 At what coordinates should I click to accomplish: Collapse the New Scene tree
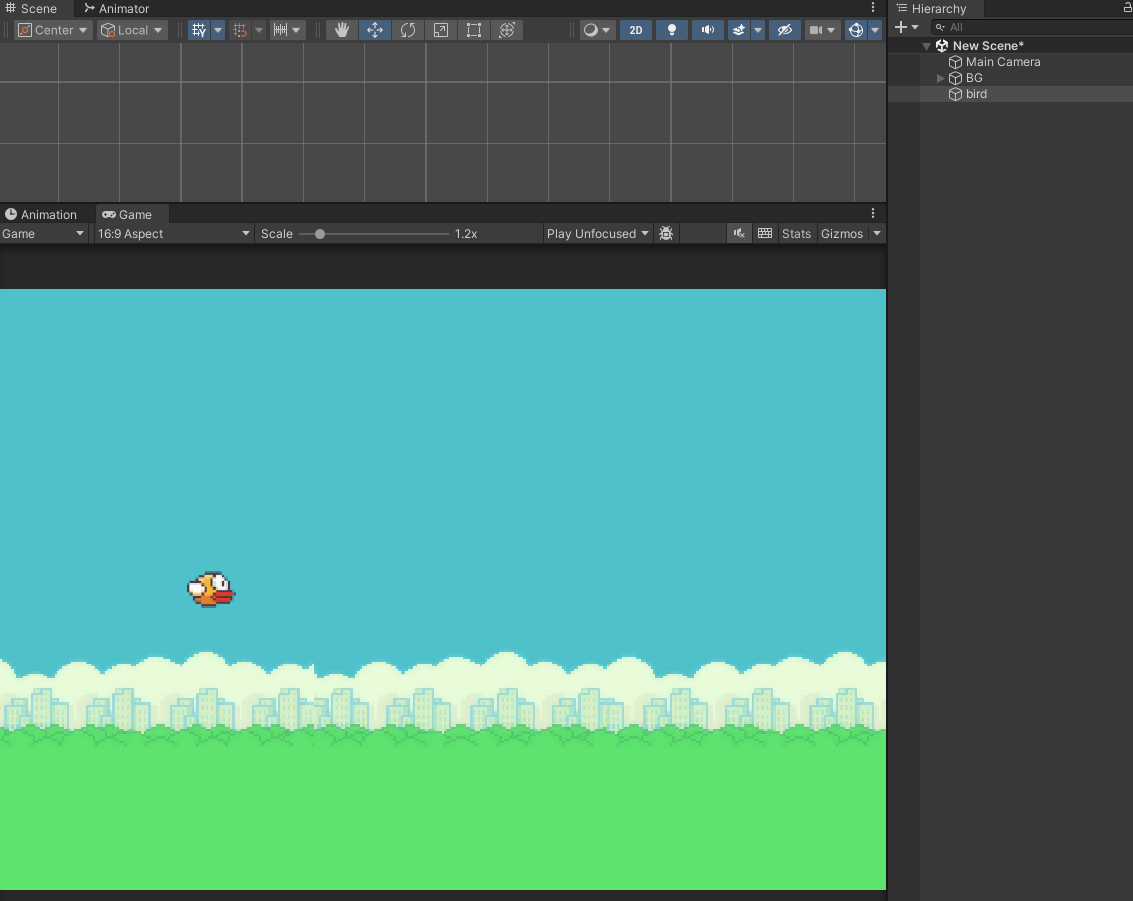point(926,46)
